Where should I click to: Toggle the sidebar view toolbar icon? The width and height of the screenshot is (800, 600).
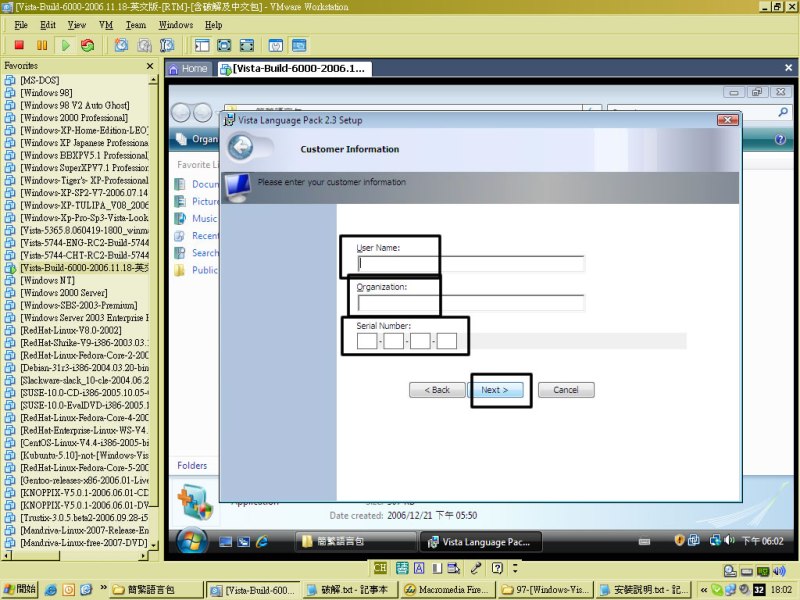tap(202, 45)
